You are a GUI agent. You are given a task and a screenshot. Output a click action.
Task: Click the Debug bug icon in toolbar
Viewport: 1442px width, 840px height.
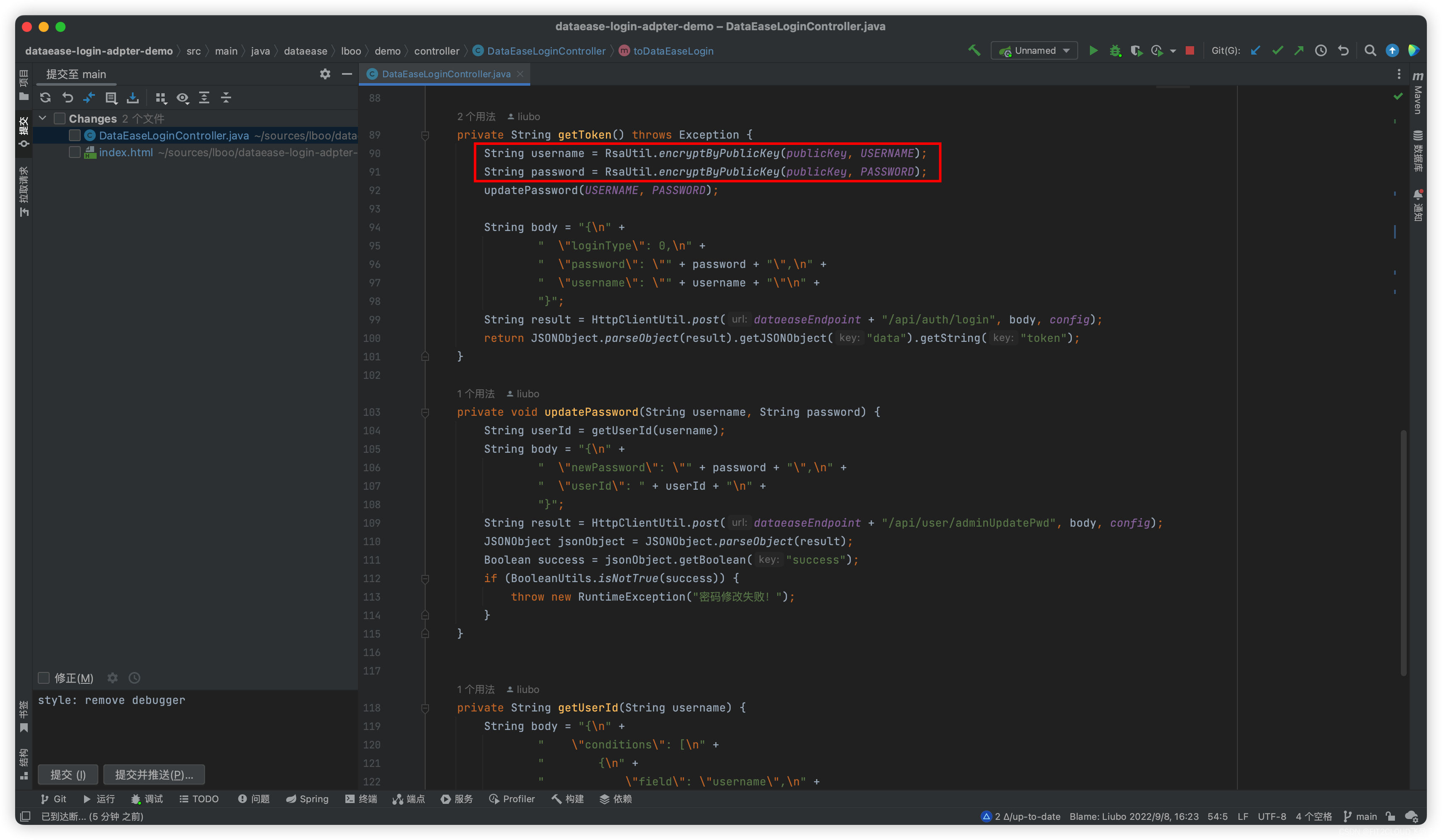[1115, 51]
